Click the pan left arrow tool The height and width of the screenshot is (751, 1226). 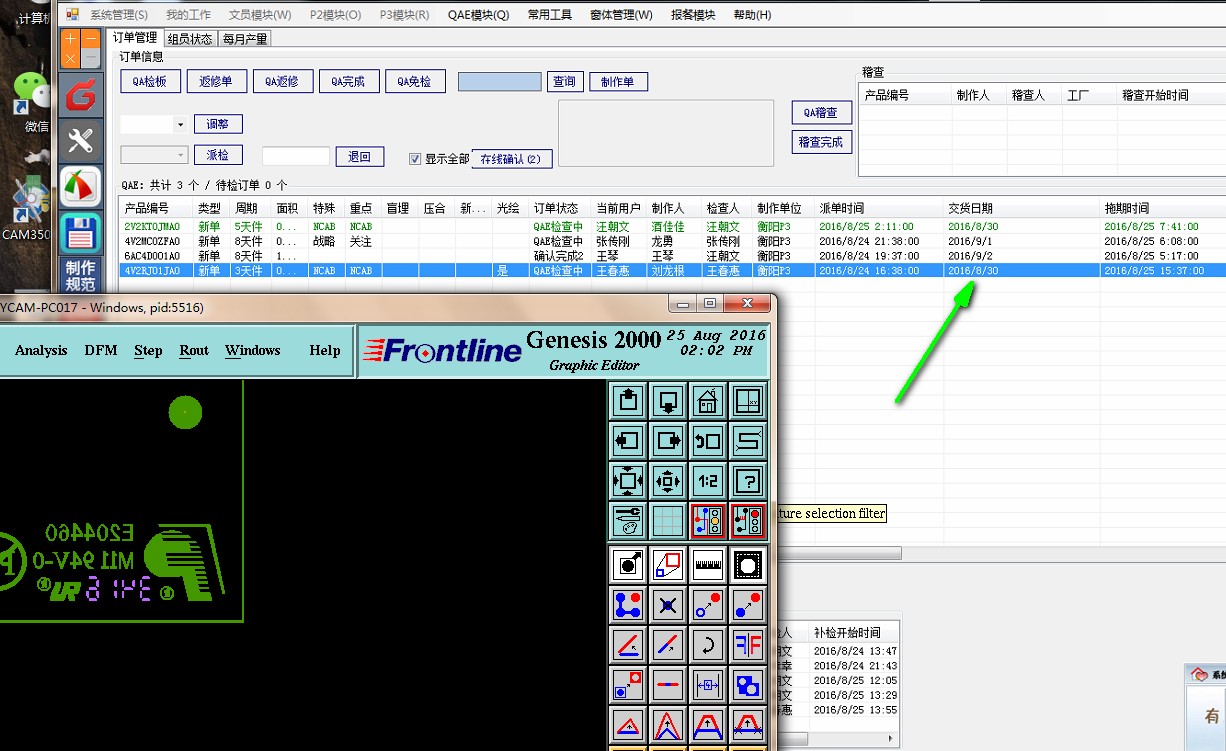(x=629, y=440)
